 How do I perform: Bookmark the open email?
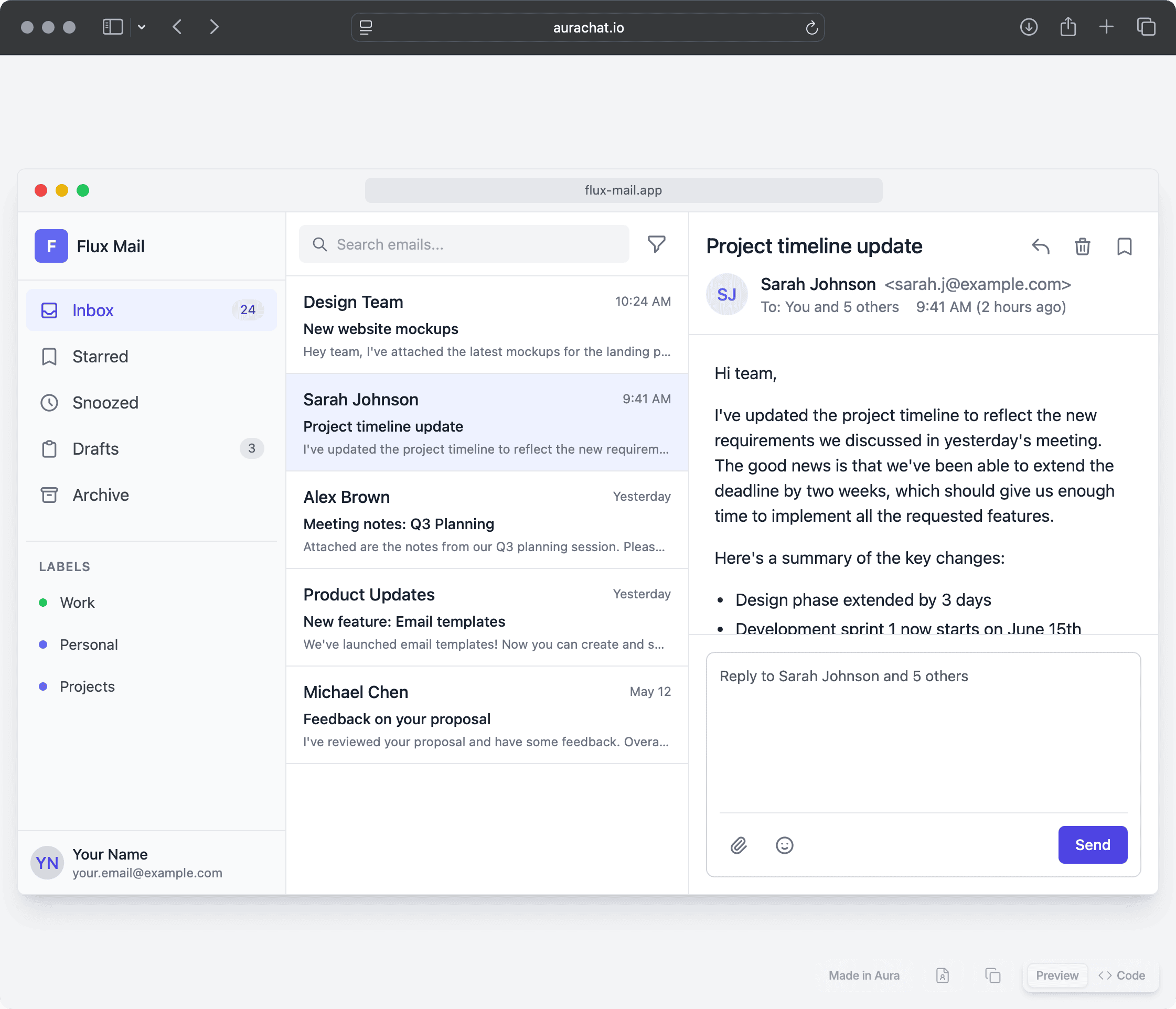point(1124,246)
